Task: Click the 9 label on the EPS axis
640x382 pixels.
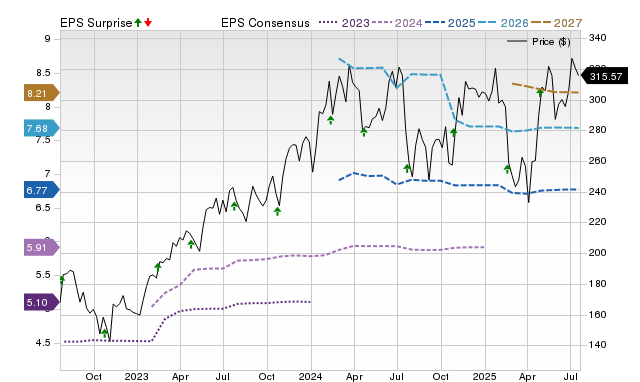Action: pos(48,39)
